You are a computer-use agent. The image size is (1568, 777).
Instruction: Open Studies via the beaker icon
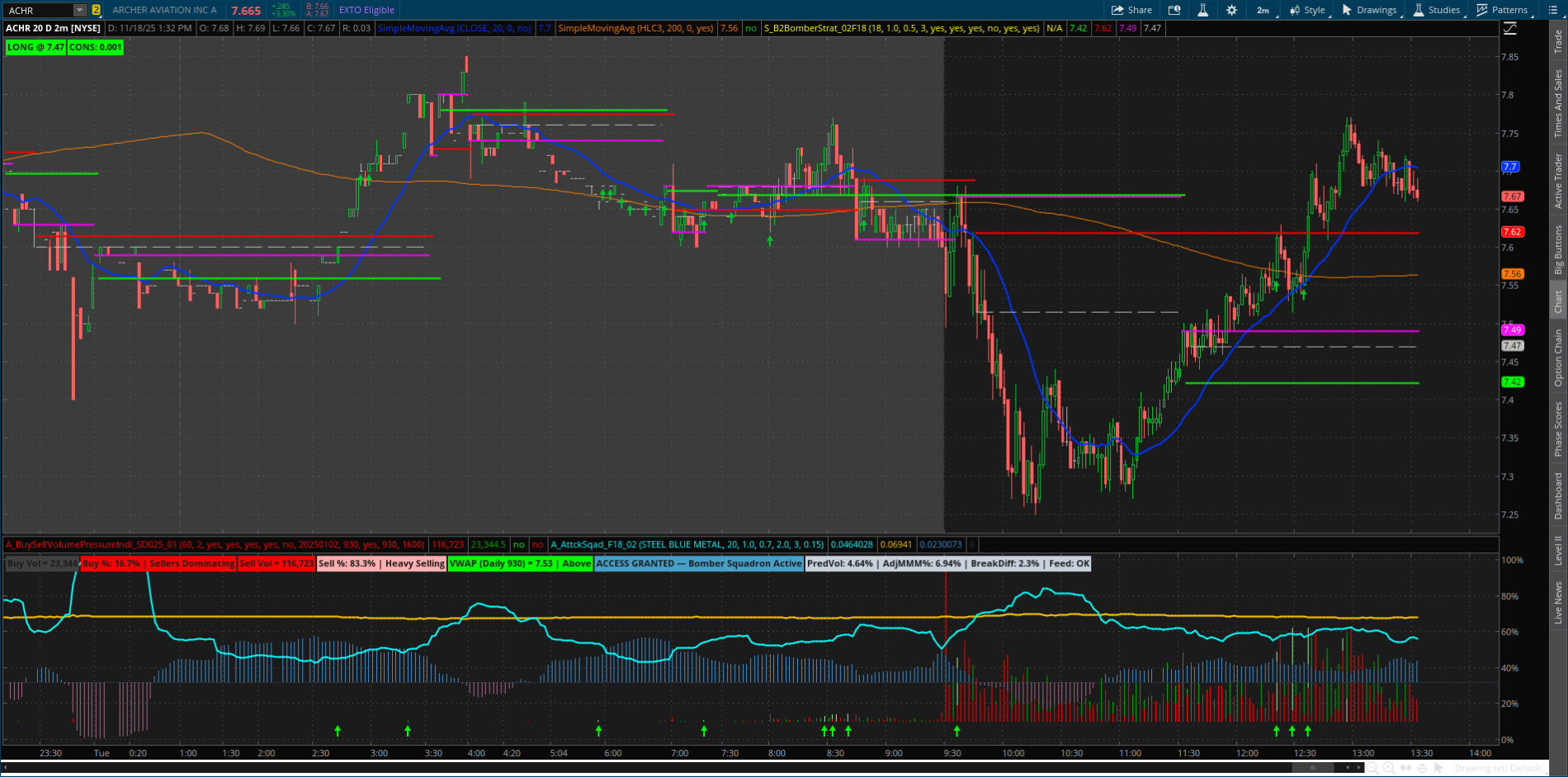tap(1418, 10)
